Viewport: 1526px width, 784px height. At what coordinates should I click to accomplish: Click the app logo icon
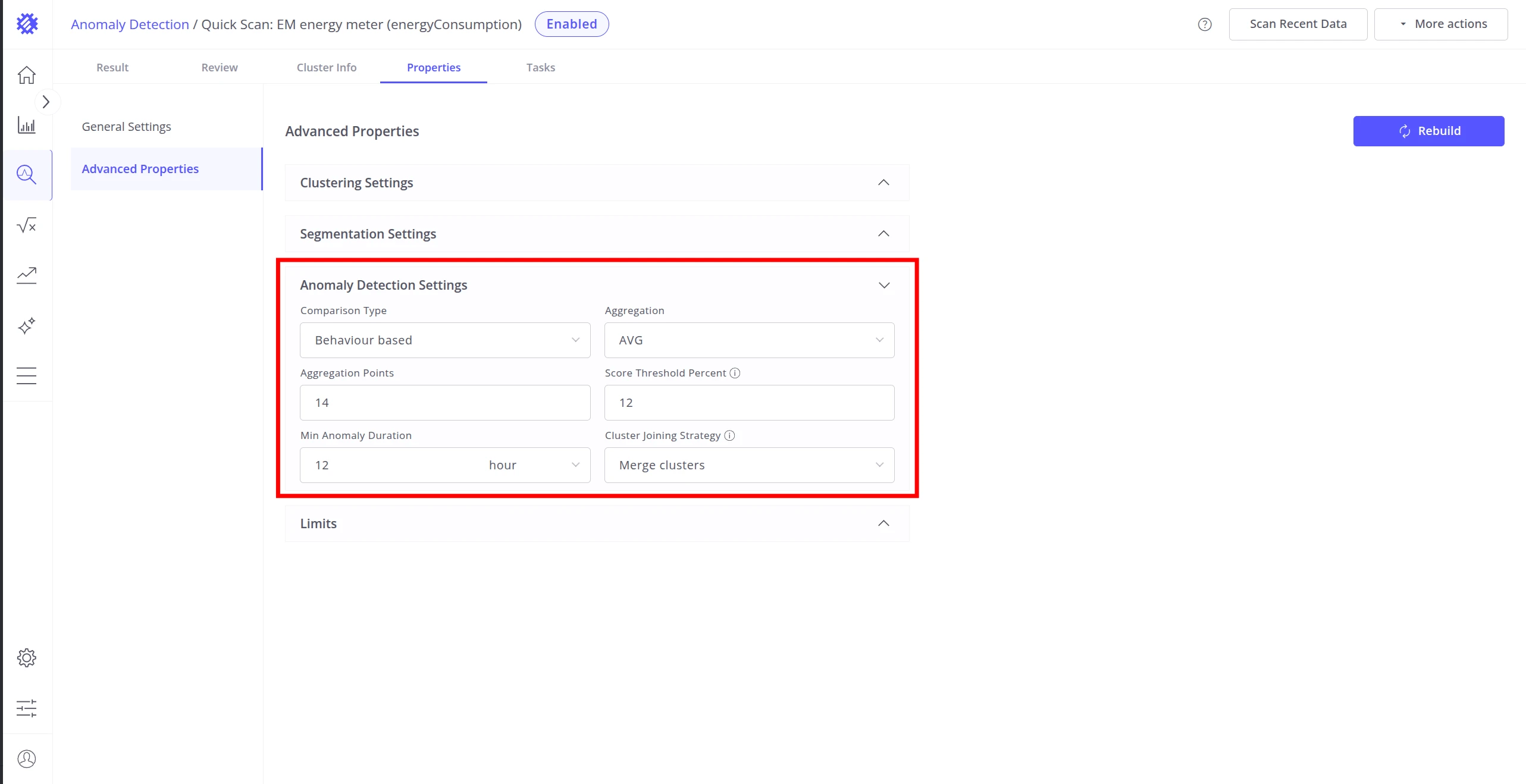(x=27, y=24)
